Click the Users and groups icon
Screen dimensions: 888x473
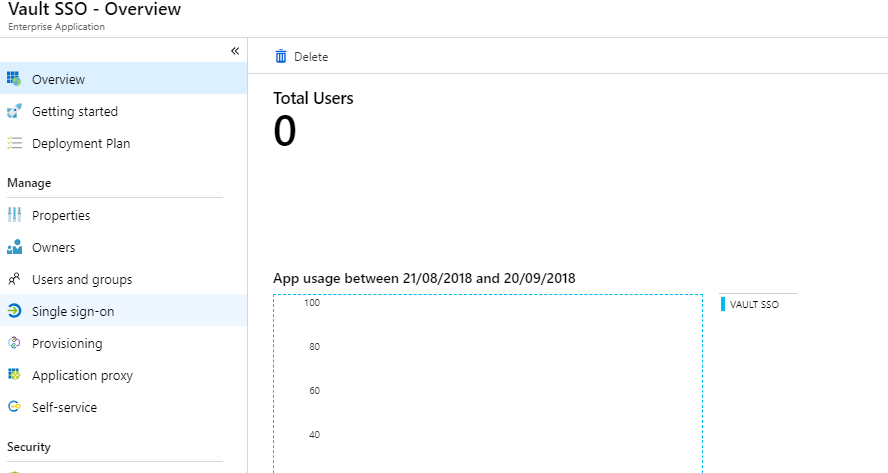(x=14, y=279)
